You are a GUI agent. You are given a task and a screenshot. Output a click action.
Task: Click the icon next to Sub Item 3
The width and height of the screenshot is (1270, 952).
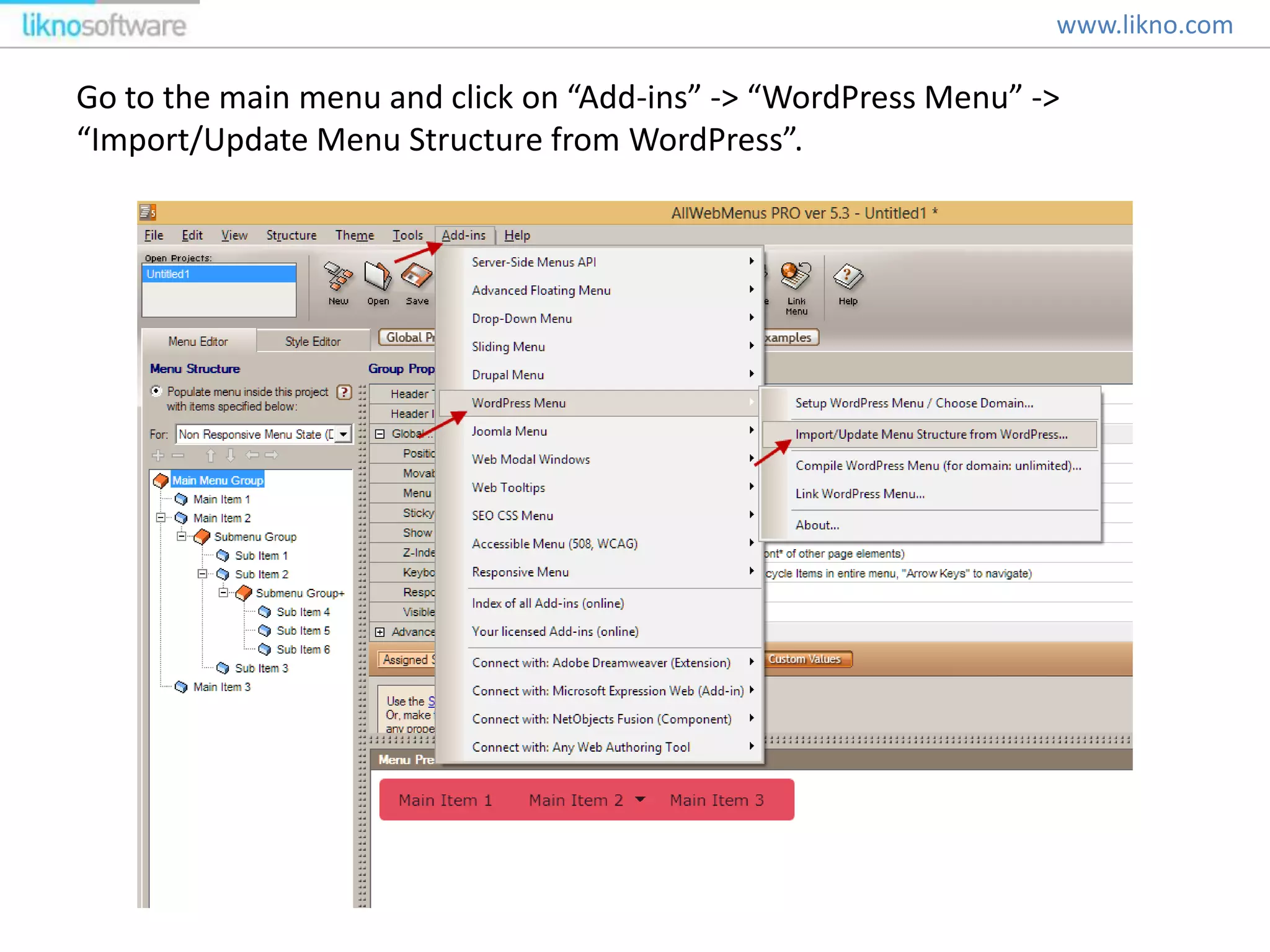[x=223, y=668]
